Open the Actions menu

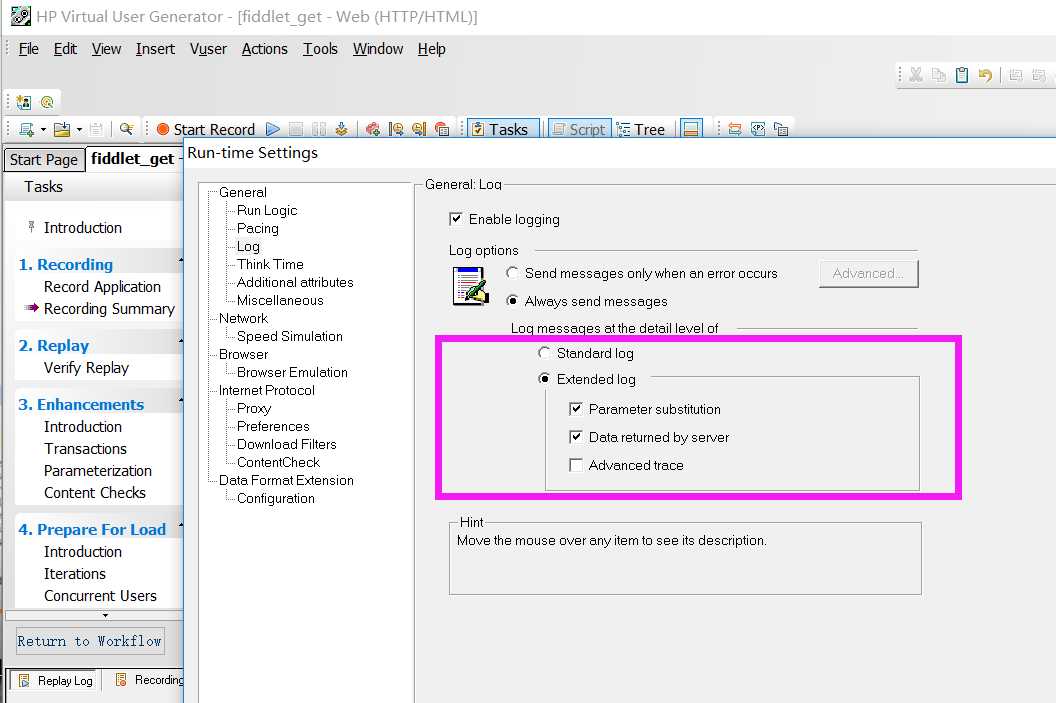point(265,48)
